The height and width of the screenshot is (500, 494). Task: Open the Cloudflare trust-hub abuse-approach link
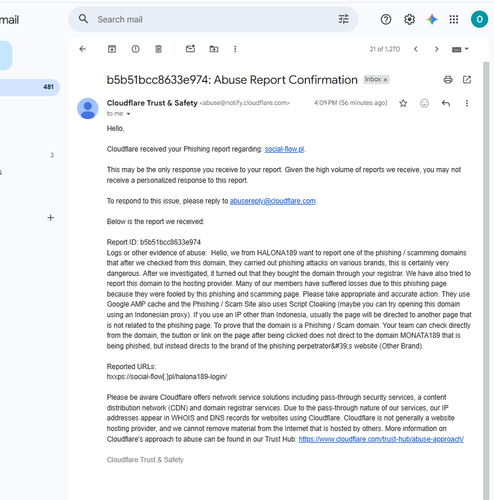click(x=381, y=439)
